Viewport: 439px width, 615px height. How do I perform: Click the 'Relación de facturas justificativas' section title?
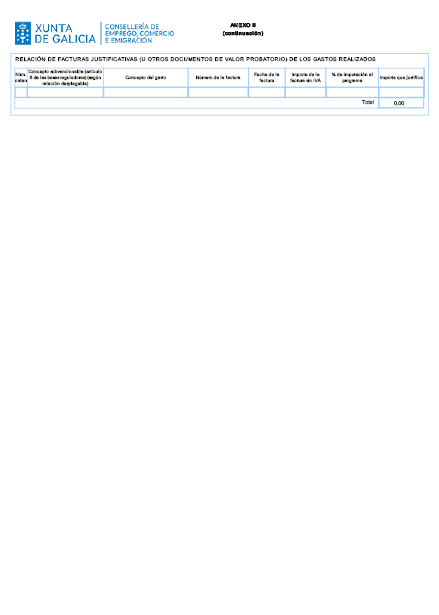point(195,59)
